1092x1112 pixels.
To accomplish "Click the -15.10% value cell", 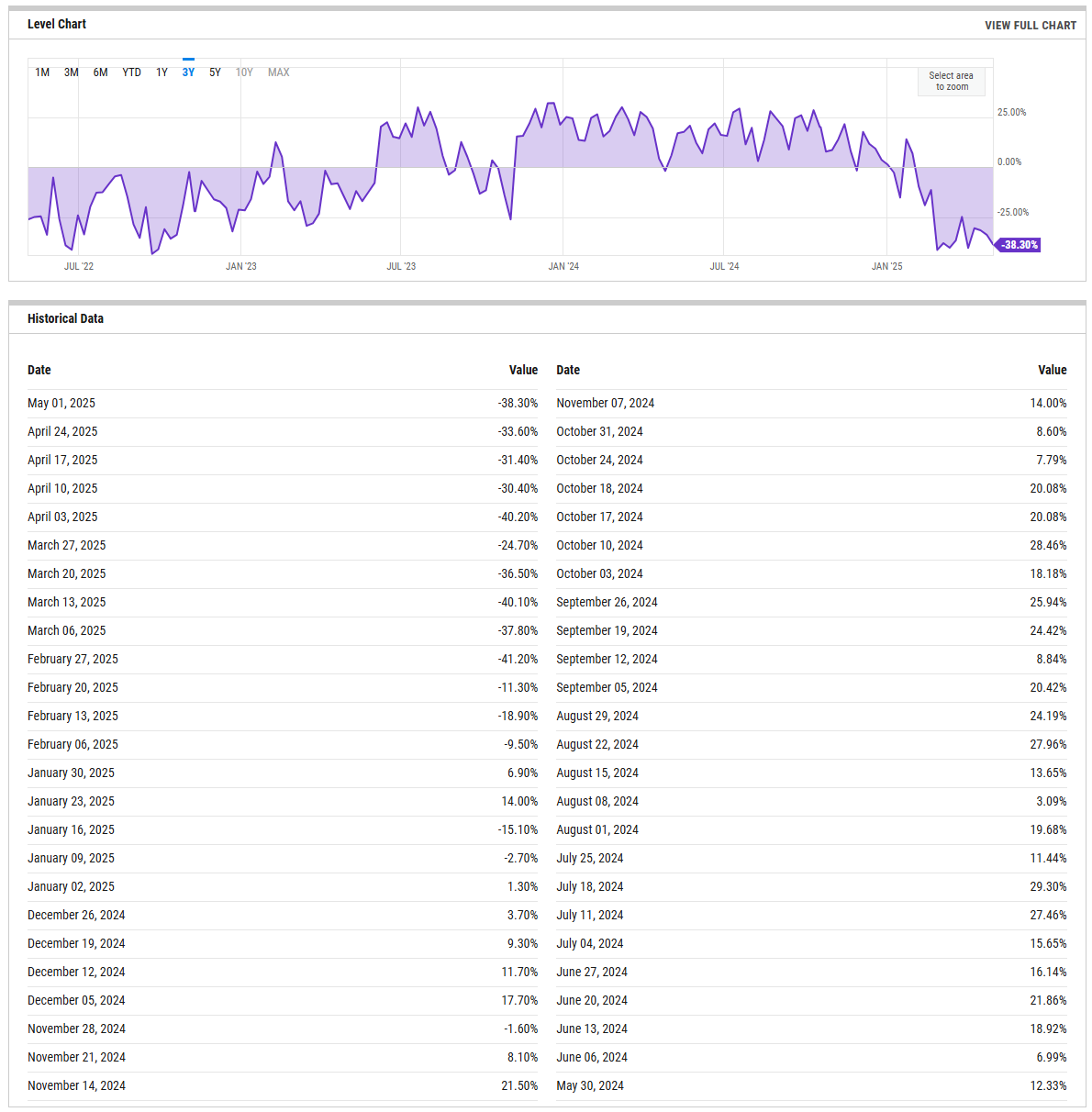I will click(518, 830).
